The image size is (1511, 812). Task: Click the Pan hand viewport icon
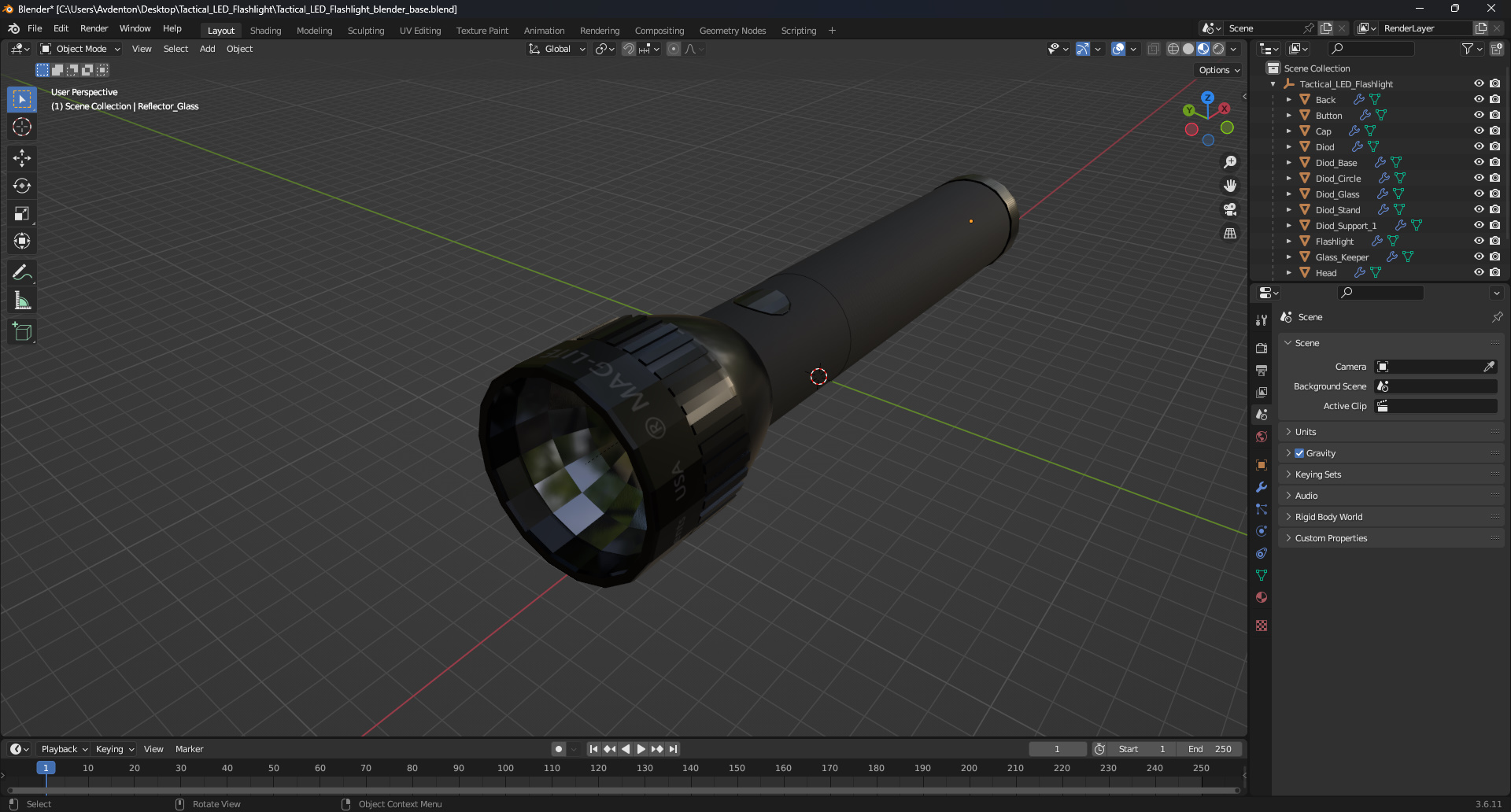(x=1229, y=186)
